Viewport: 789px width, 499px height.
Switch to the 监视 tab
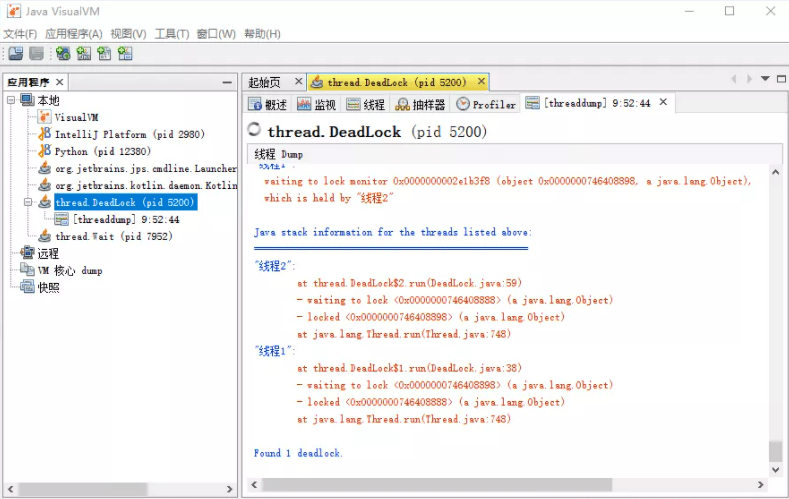click(x=317, y=104)
